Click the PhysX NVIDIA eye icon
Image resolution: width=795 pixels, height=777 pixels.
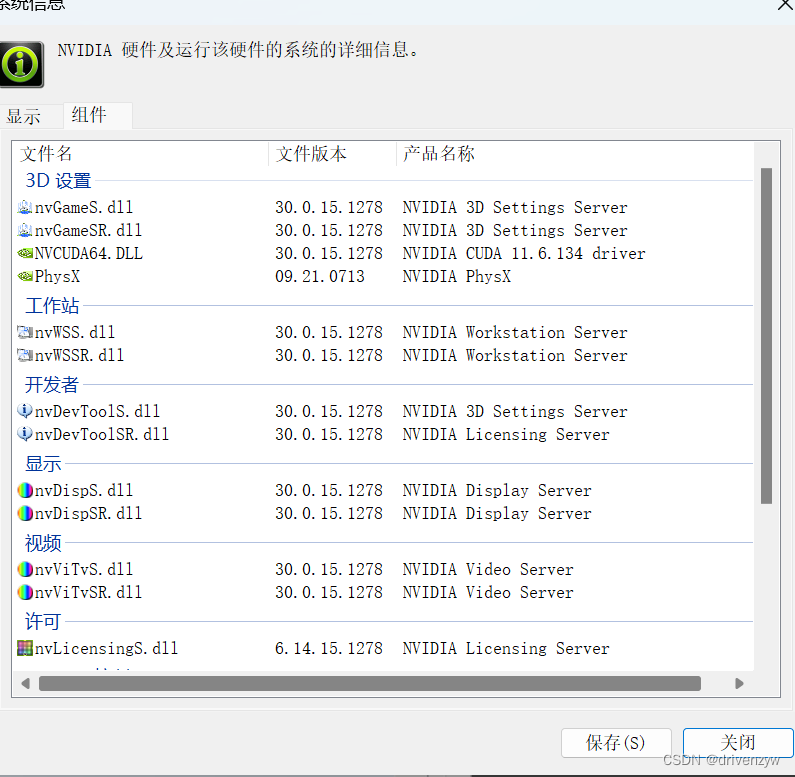25,276
